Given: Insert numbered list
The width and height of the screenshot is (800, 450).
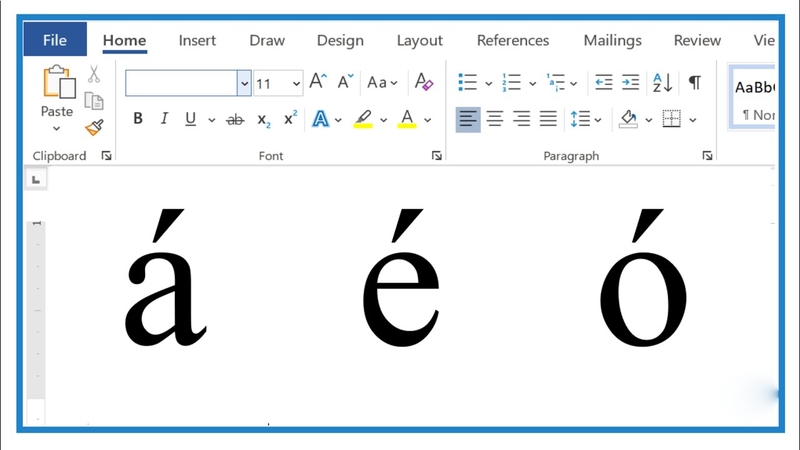Looking at the screenshot, I should [x=511, y=82].
